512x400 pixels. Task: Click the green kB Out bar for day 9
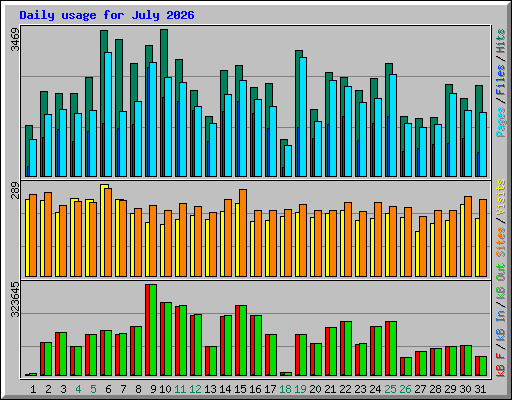[x=153, y=330]
